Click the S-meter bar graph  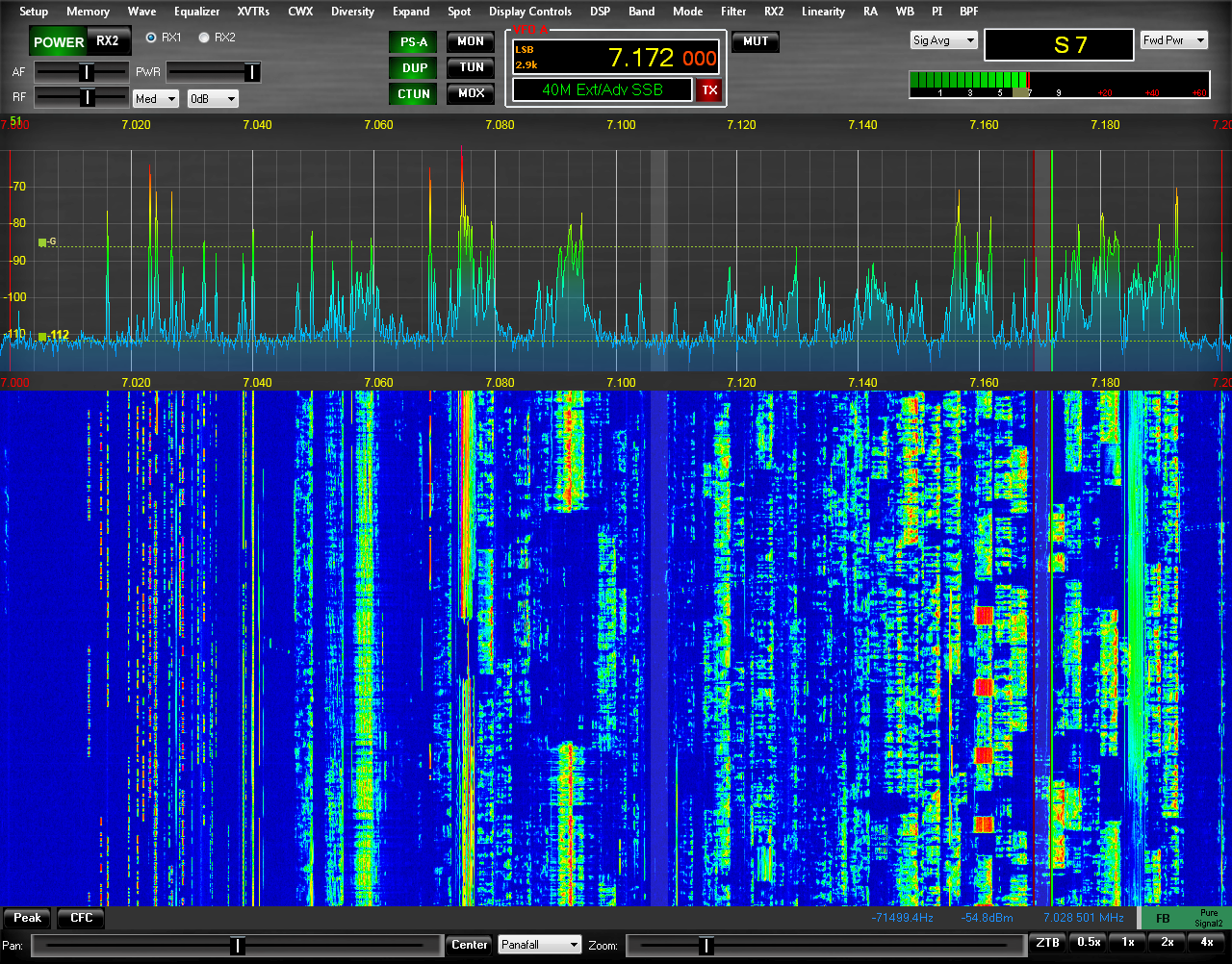coord(1059,85)
